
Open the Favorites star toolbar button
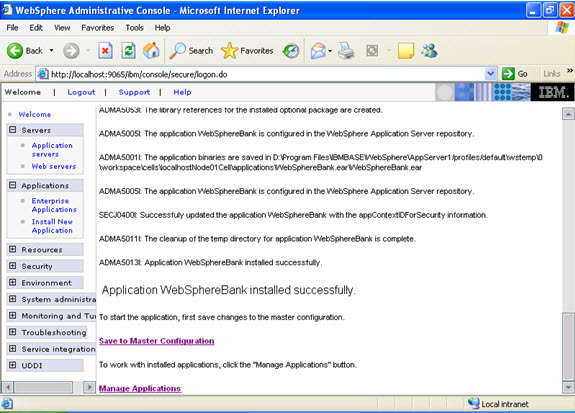[x=248, y=51]
